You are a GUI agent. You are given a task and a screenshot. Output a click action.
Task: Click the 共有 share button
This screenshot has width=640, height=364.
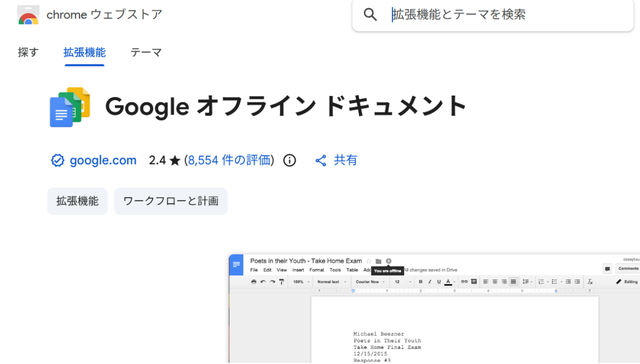[x=336, y=160]
